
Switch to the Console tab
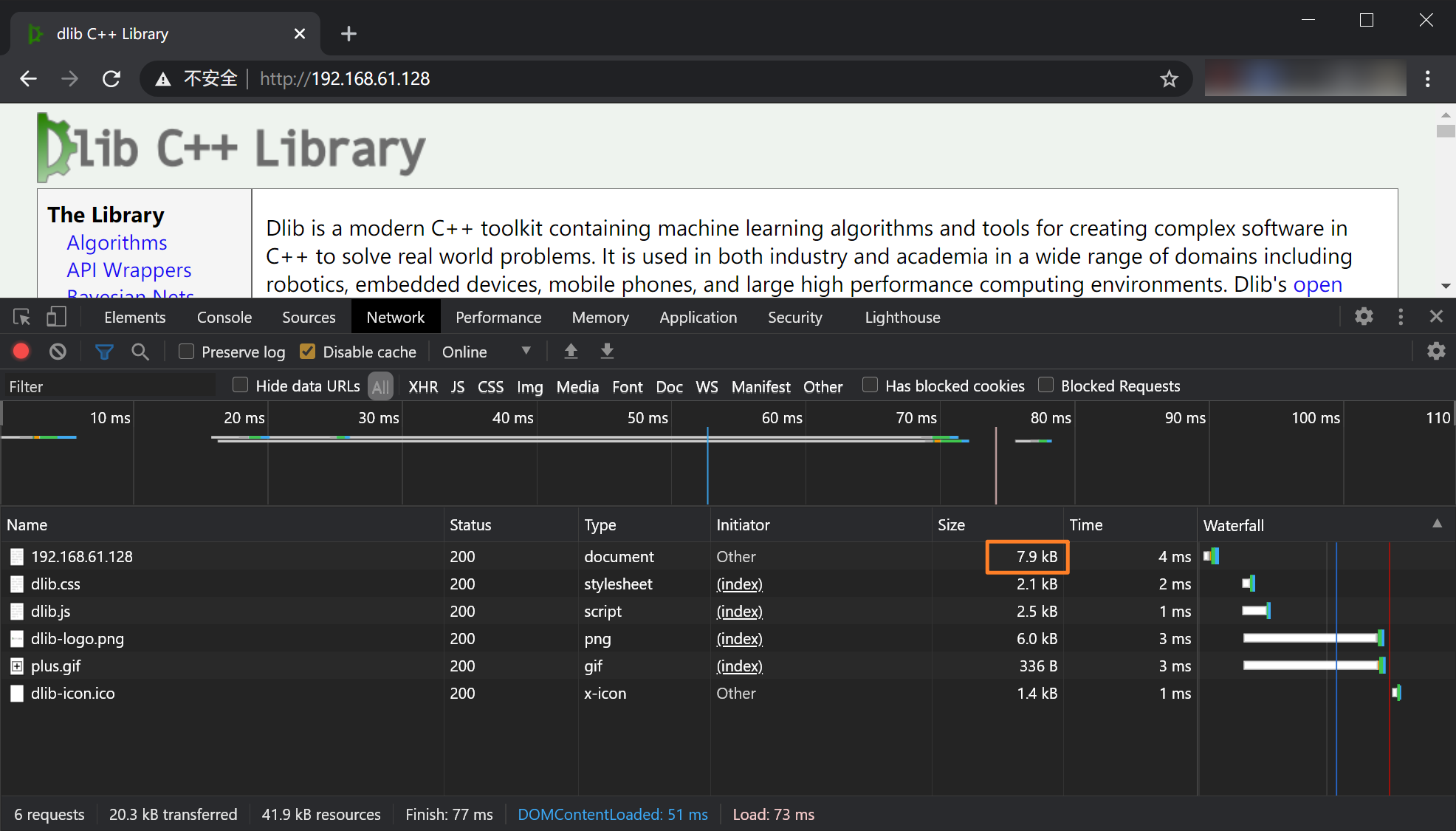click(x=224, y=318)
